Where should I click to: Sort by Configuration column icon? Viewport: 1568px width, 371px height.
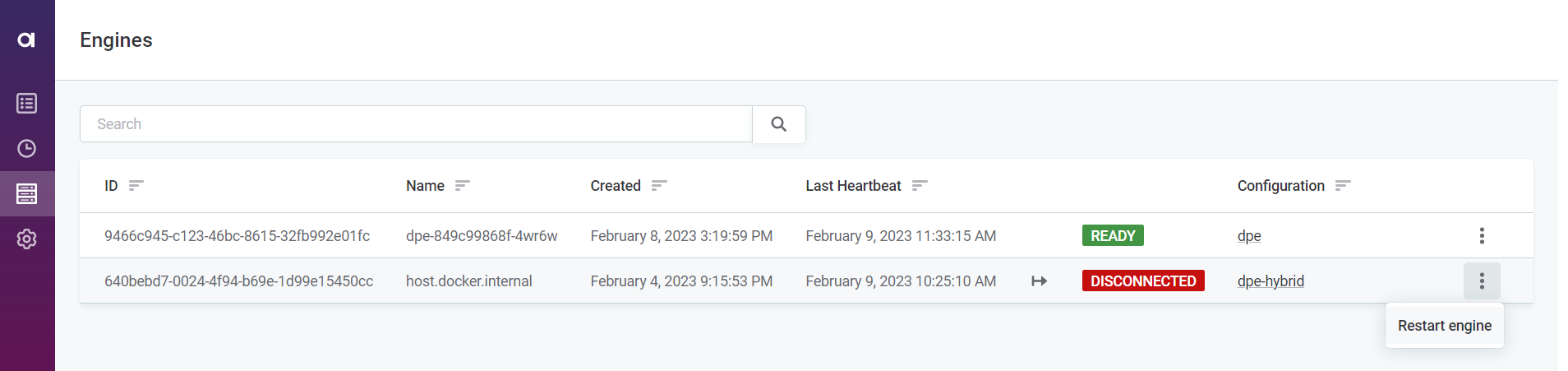tap(1343, 186)
